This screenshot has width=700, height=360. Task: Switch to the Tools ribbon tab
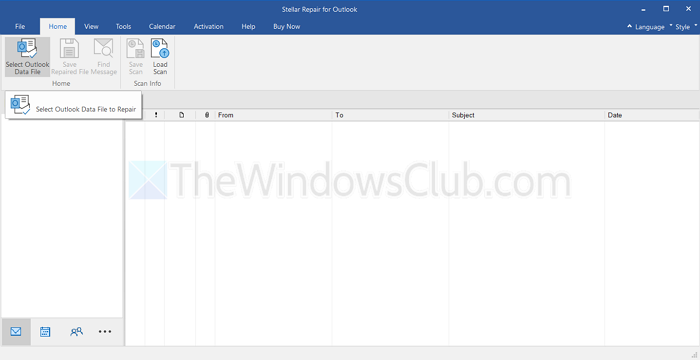(x=123, y=27)
